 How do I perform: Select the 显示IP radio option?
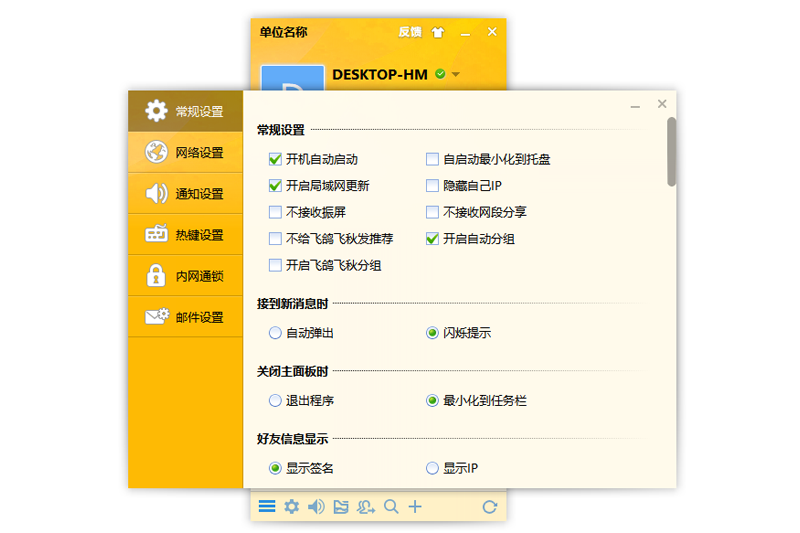tap(432, 468)
